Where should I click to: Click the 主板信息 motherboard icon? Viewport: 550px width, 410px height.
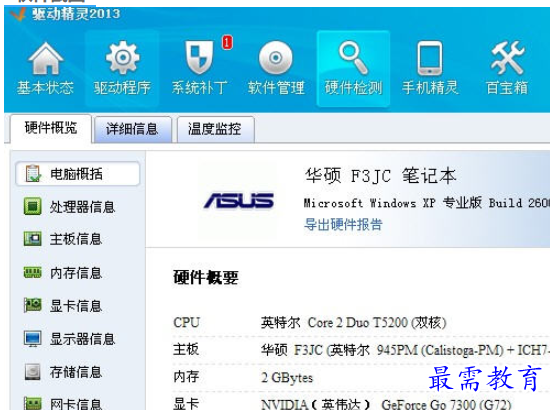(33, 238)
